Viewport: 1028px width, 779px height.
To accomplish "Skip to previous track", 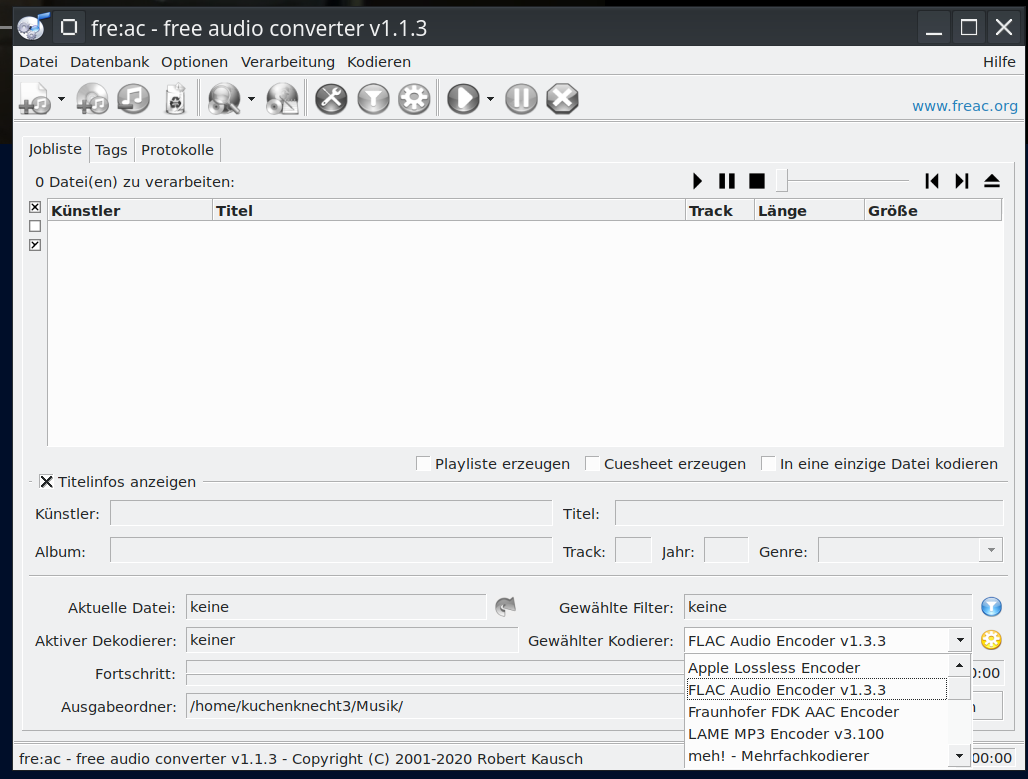I will (x=932, y=181).
